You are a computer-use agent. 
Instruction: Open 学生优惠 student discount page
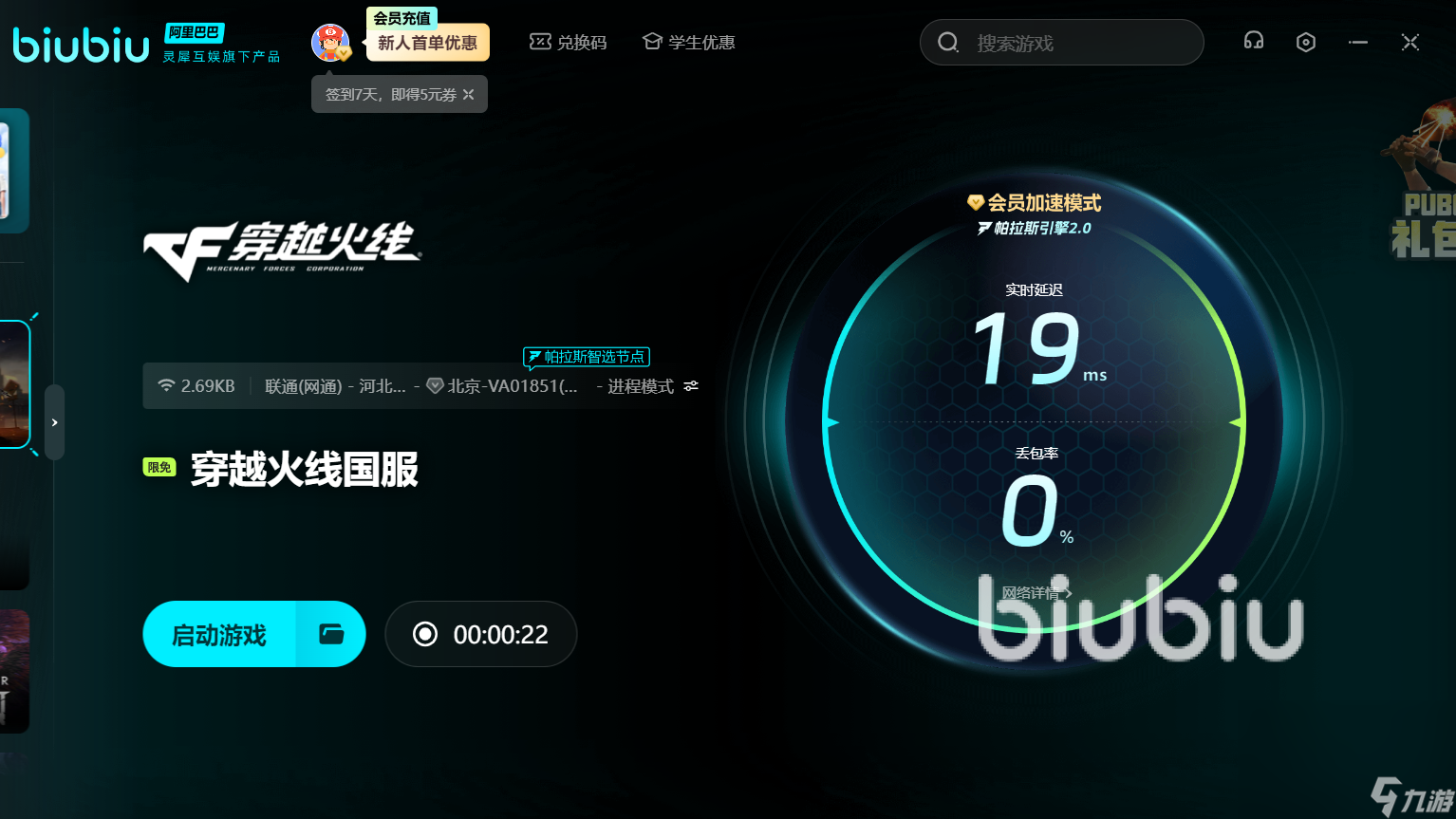coord(689,43)
